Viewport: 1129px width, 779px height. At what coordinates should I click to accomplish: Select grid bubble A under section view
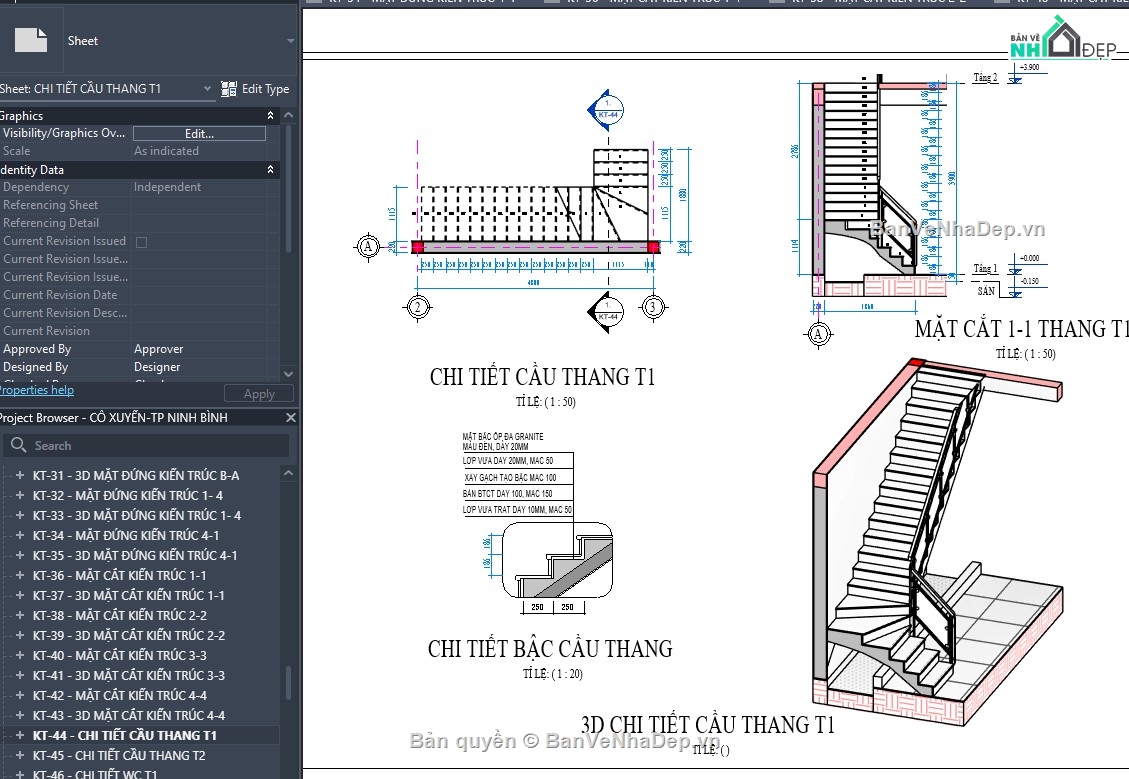(818, 334)
